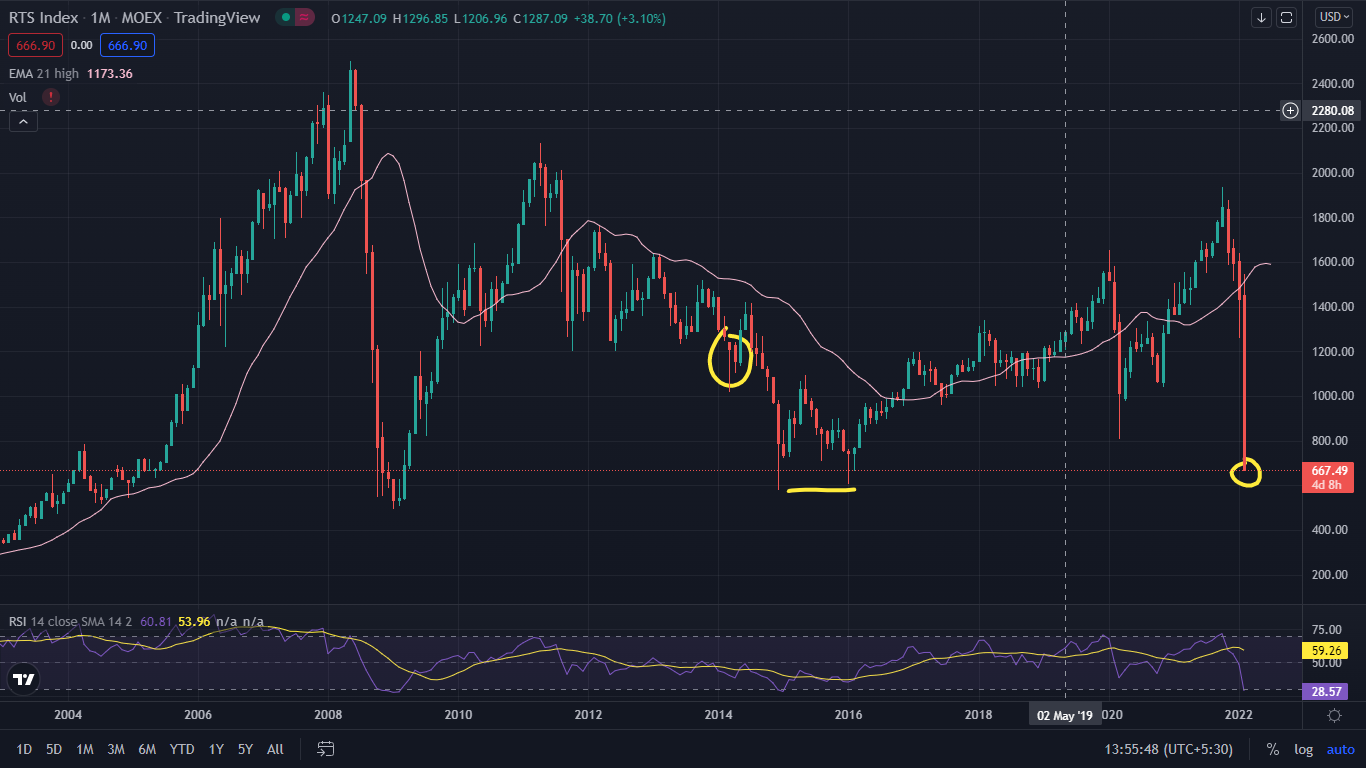
Task: Switch to the 5Y date range
Action: 245,749
